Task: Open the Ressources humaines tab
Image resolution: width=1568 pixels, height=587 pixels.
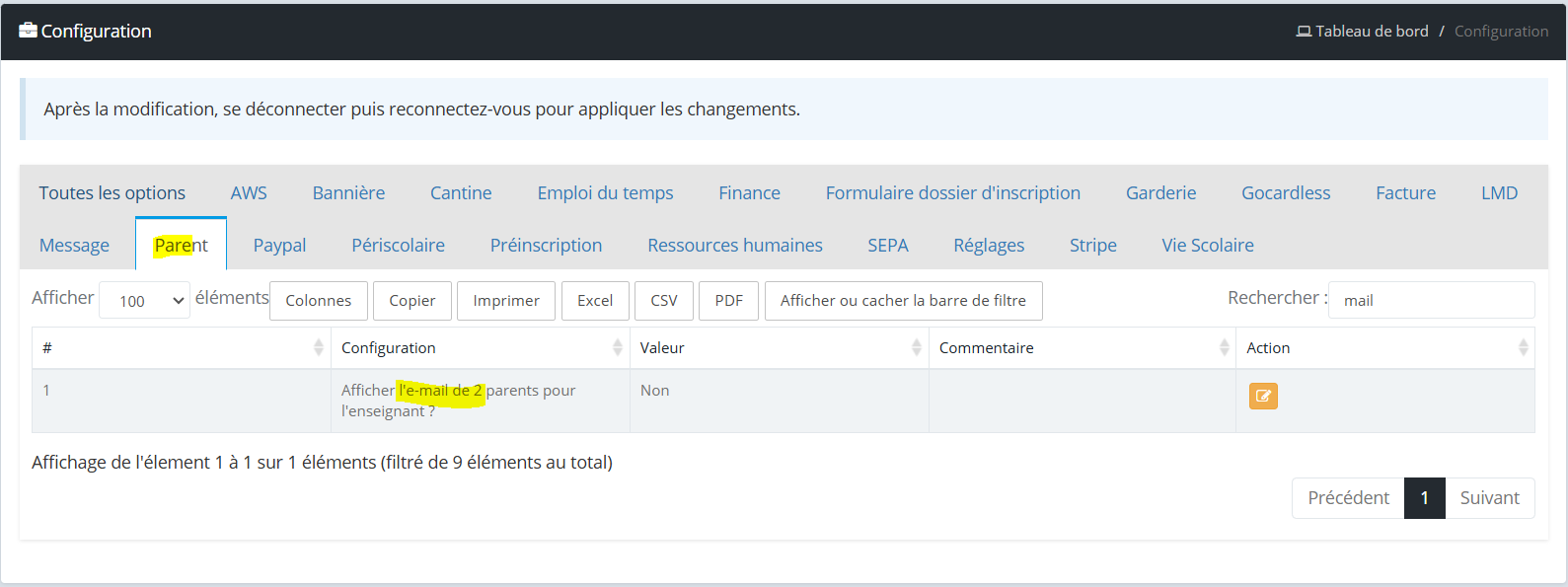Action: point(735,245)
